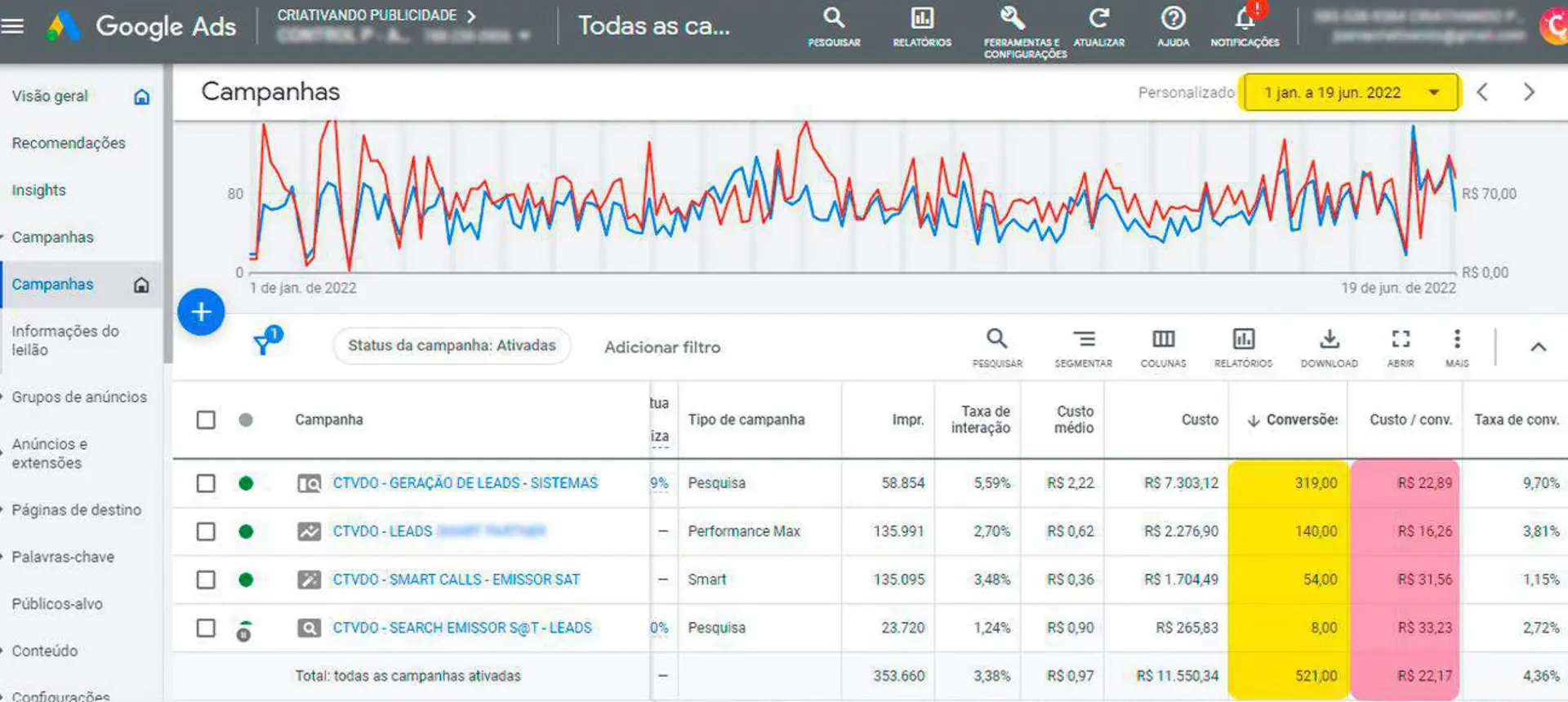Open Palavras-chave sidebar item
The image size is (1568, 702).
click(x=62, y=557)
